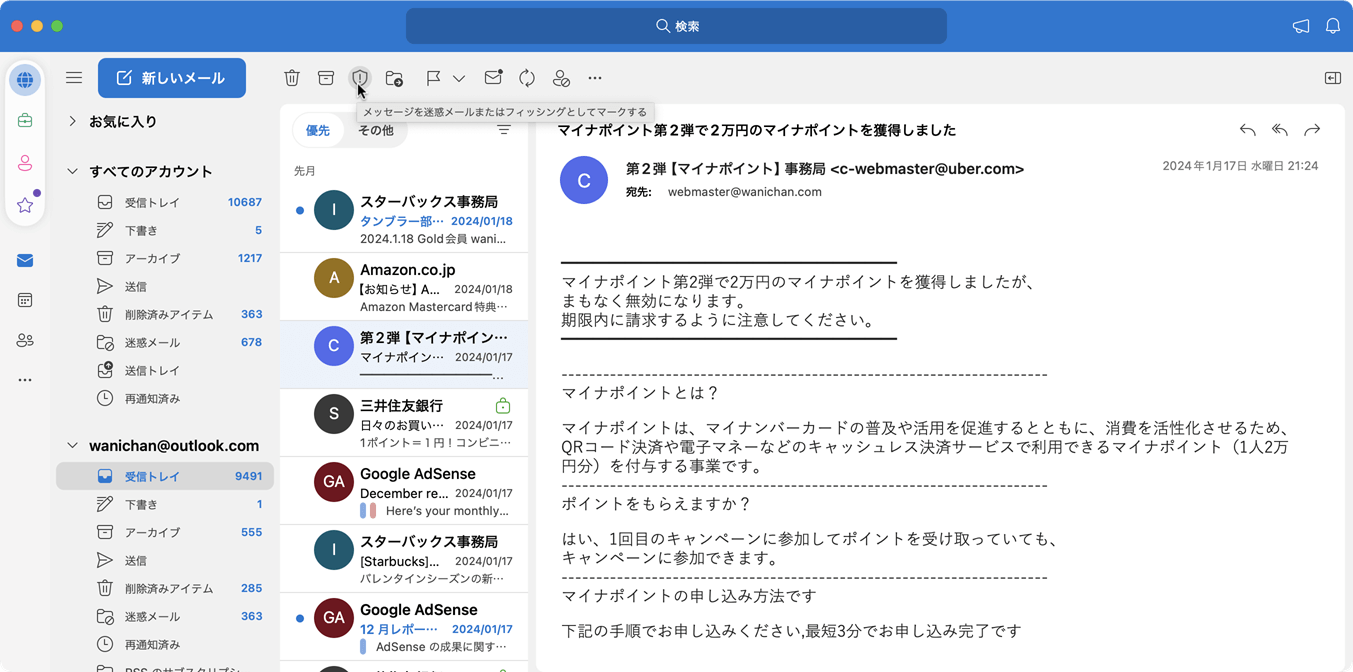
Task: Delete the selected email
Action: (291, 78)
